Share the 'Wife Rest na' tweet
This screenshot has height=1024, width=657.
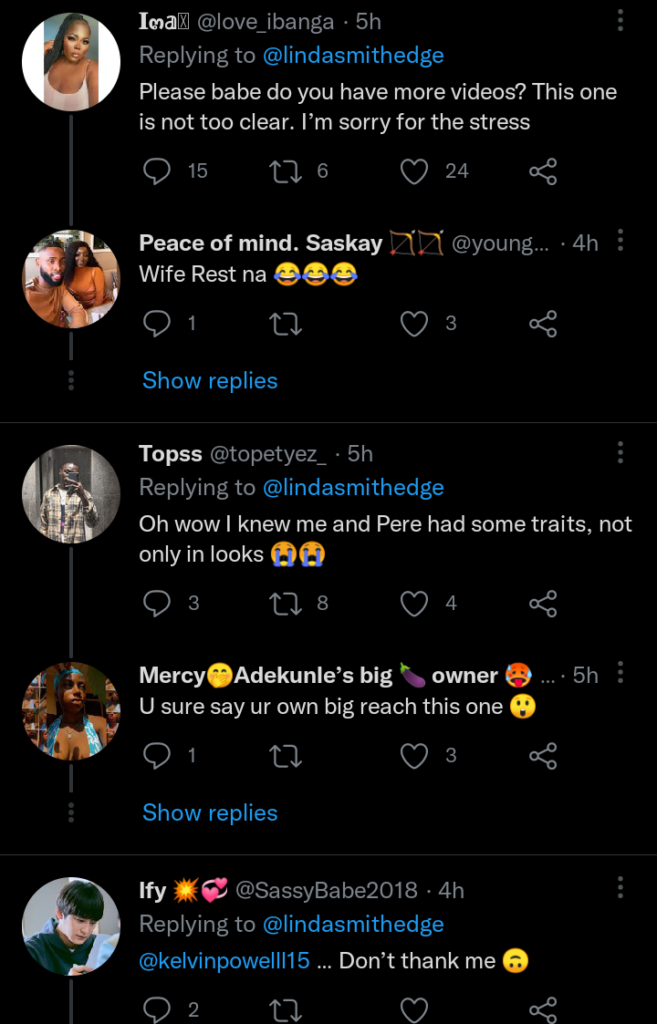(x=543, y=322)
